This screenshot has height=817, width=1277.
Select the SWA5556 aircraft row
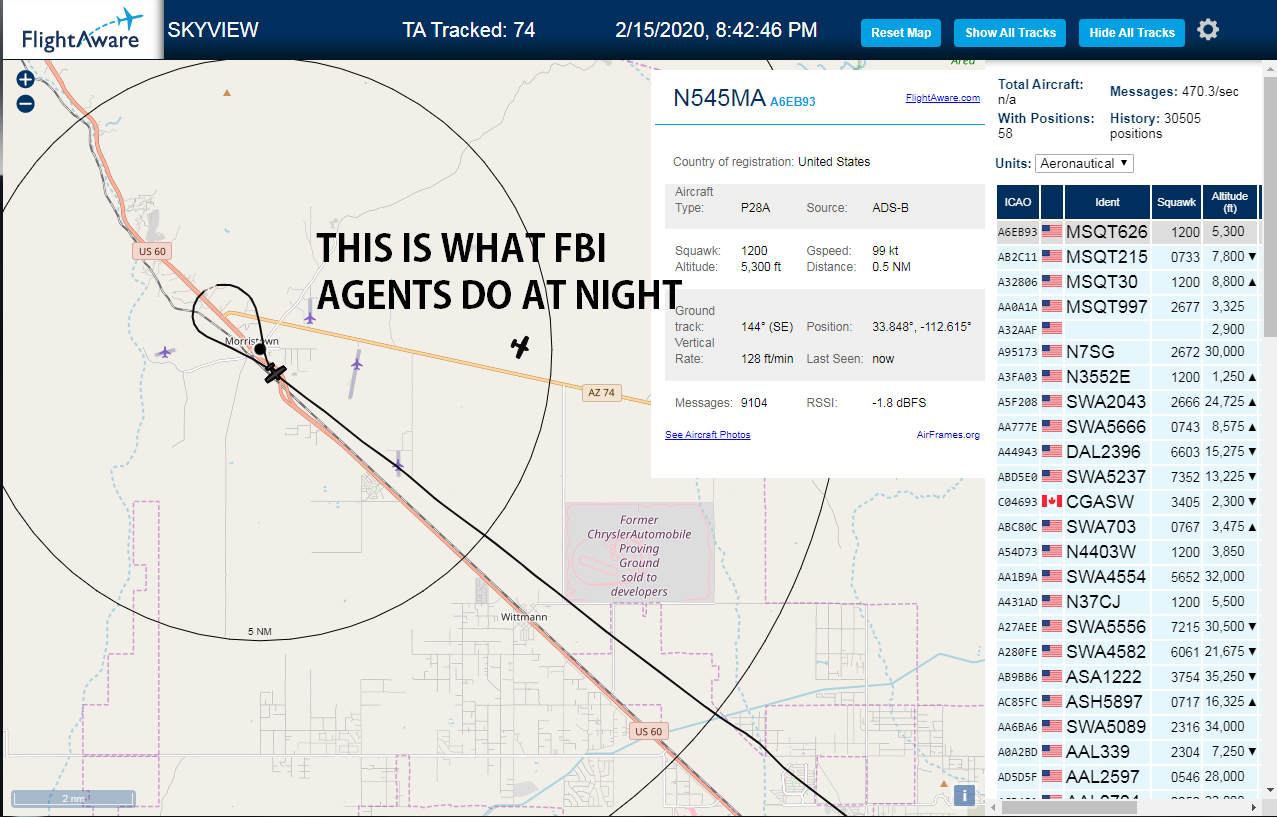1129,626
